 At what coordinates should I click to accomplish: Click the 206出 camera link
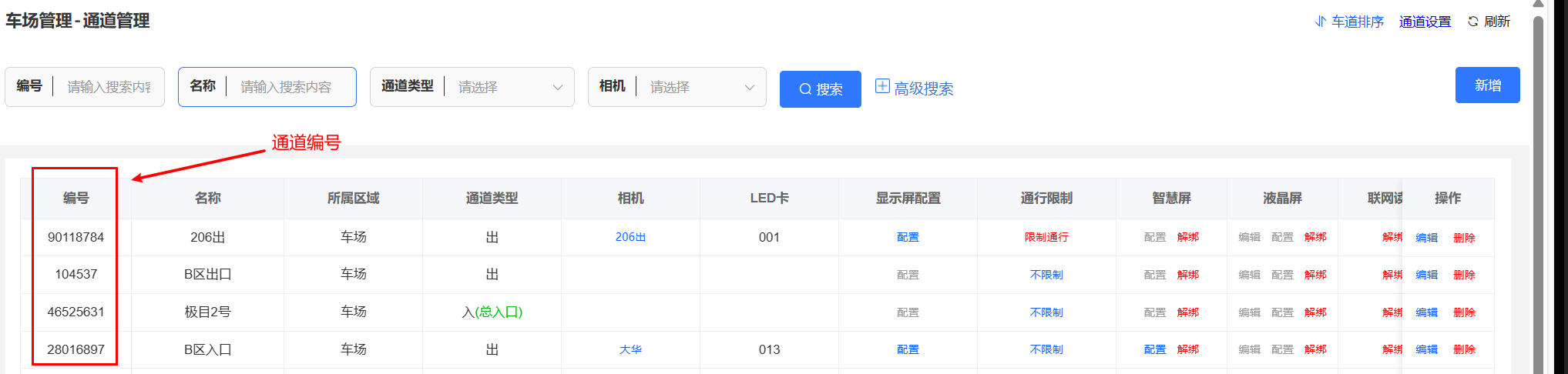[x=630, y=237]
